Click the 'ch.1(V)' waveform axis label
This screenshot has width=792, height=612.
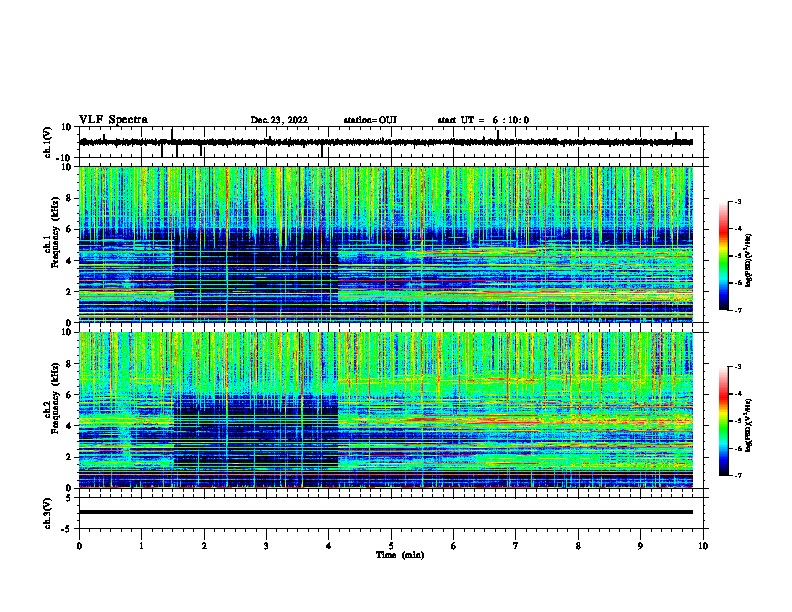pyautogui.click(x=48, y=142)
